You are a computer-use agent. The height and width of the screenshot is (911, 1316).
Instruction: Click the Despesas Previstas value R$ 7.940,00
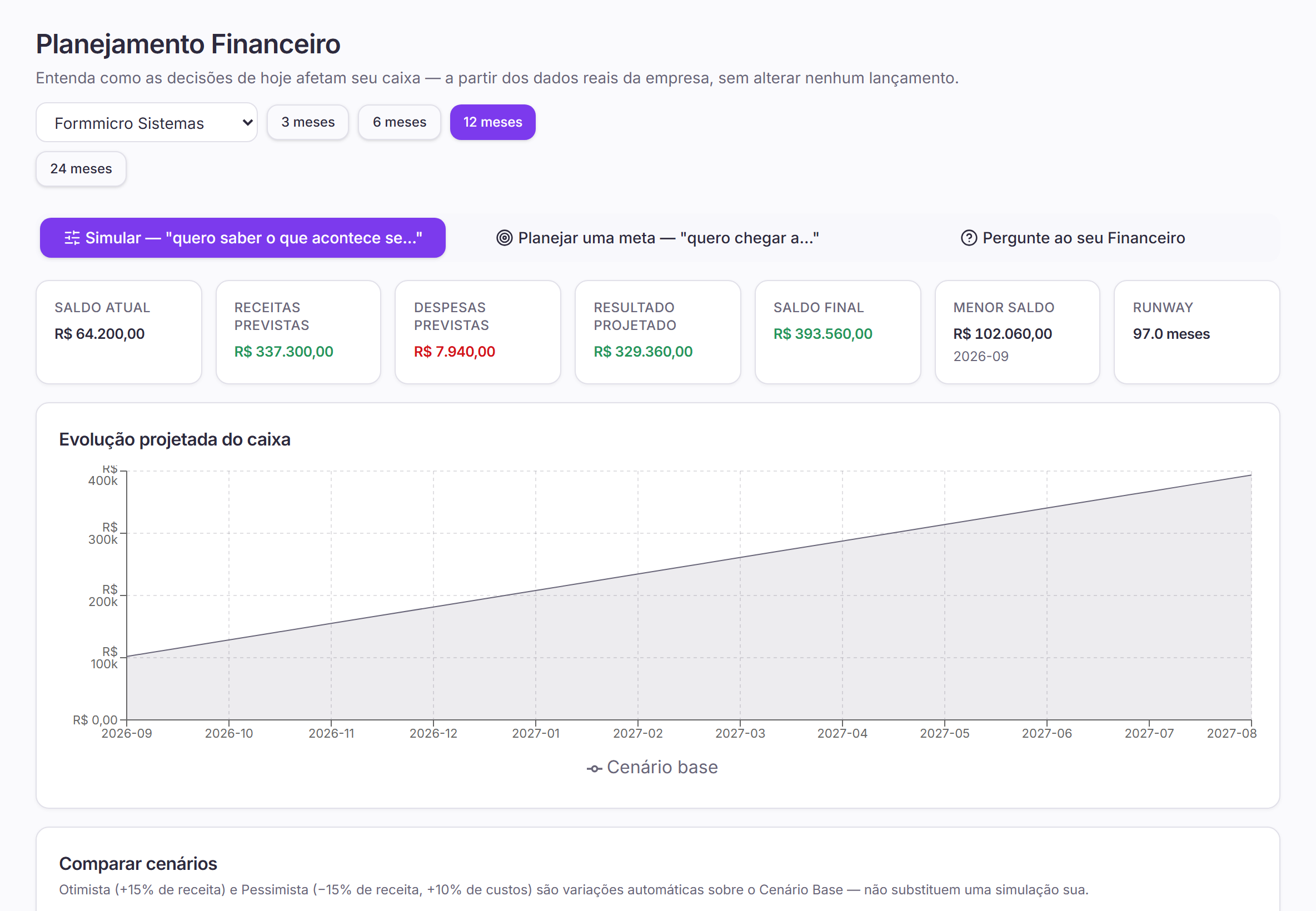(x=455, y=352)
